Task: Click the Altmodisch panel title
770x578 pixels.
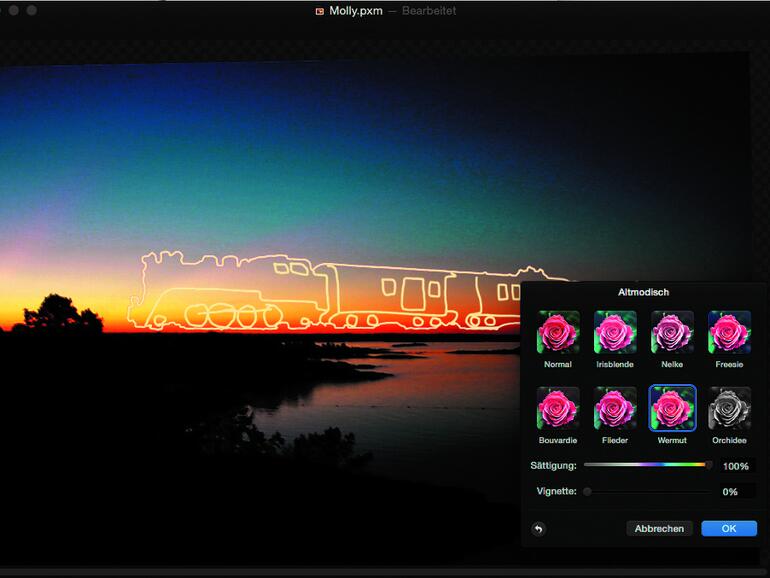Action: (x=643, y=292)
